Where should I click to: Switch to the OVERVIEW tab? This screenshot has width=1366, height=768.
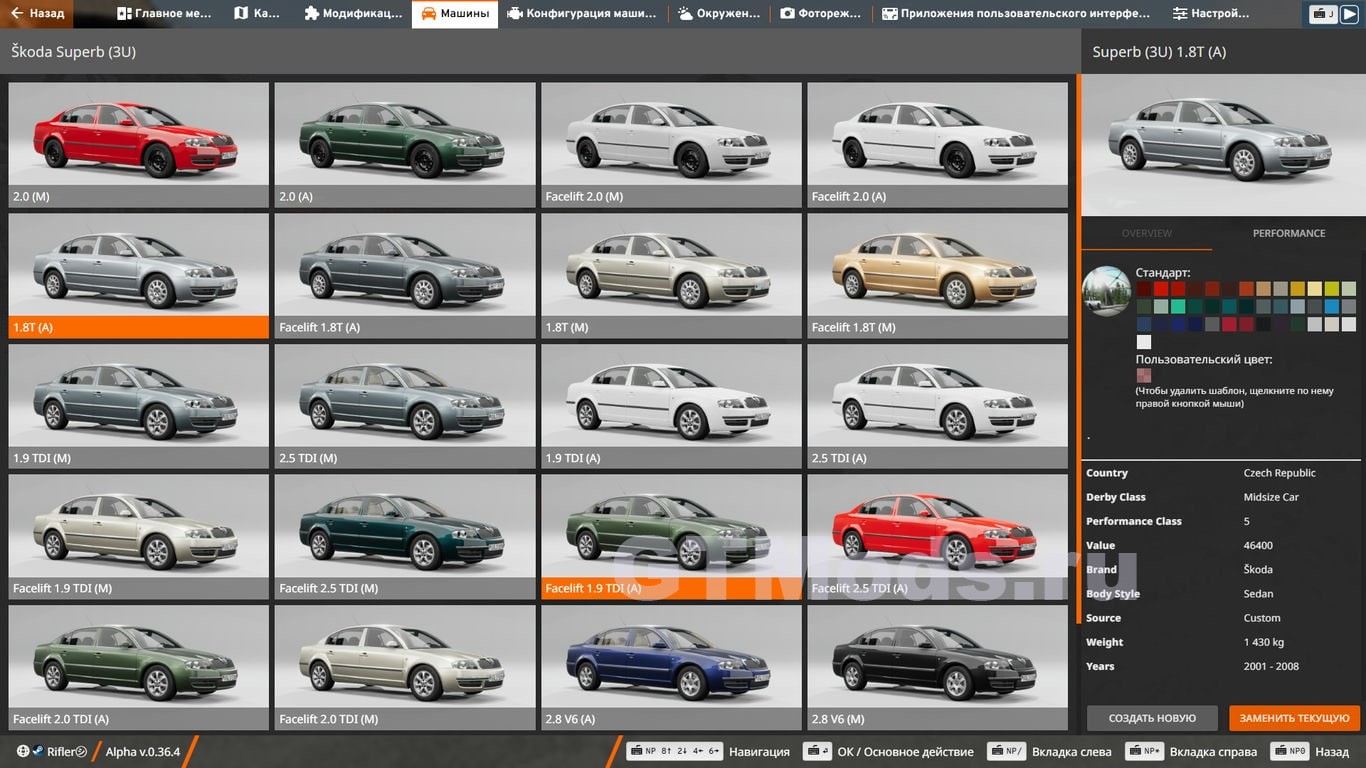coord(1147,233)
